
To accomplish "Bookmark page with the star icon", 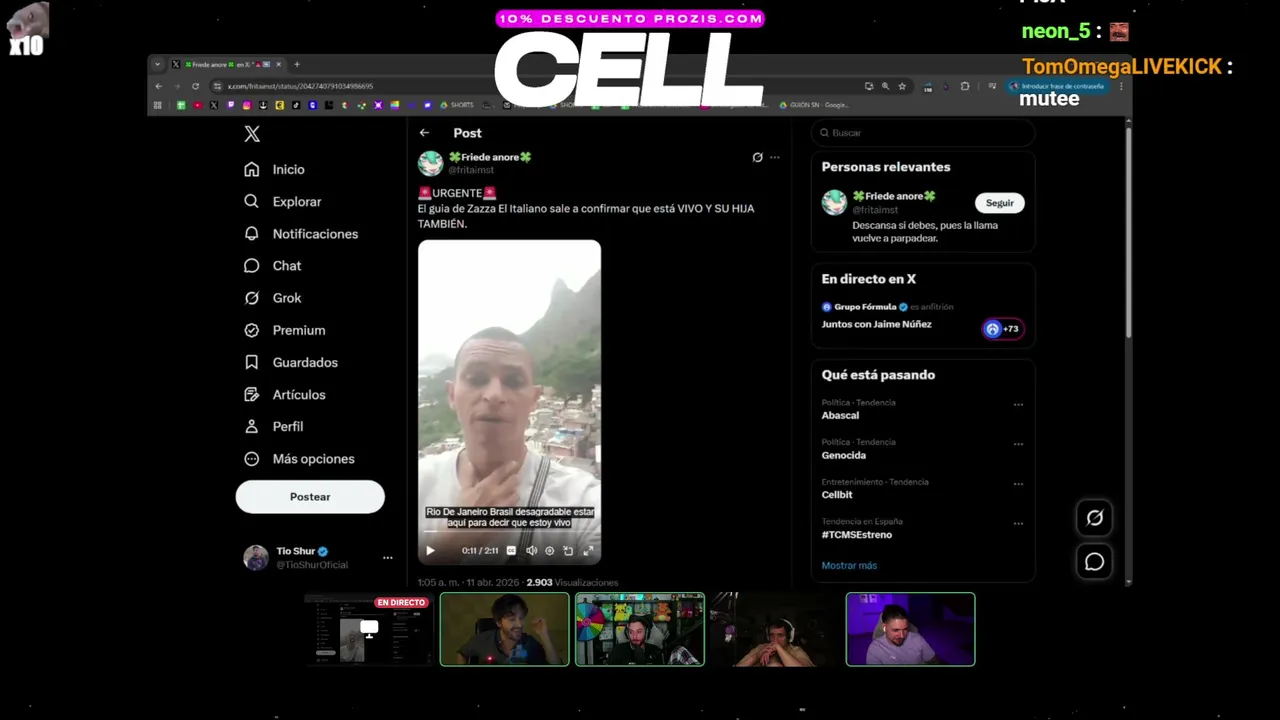I will pos(902,86).
